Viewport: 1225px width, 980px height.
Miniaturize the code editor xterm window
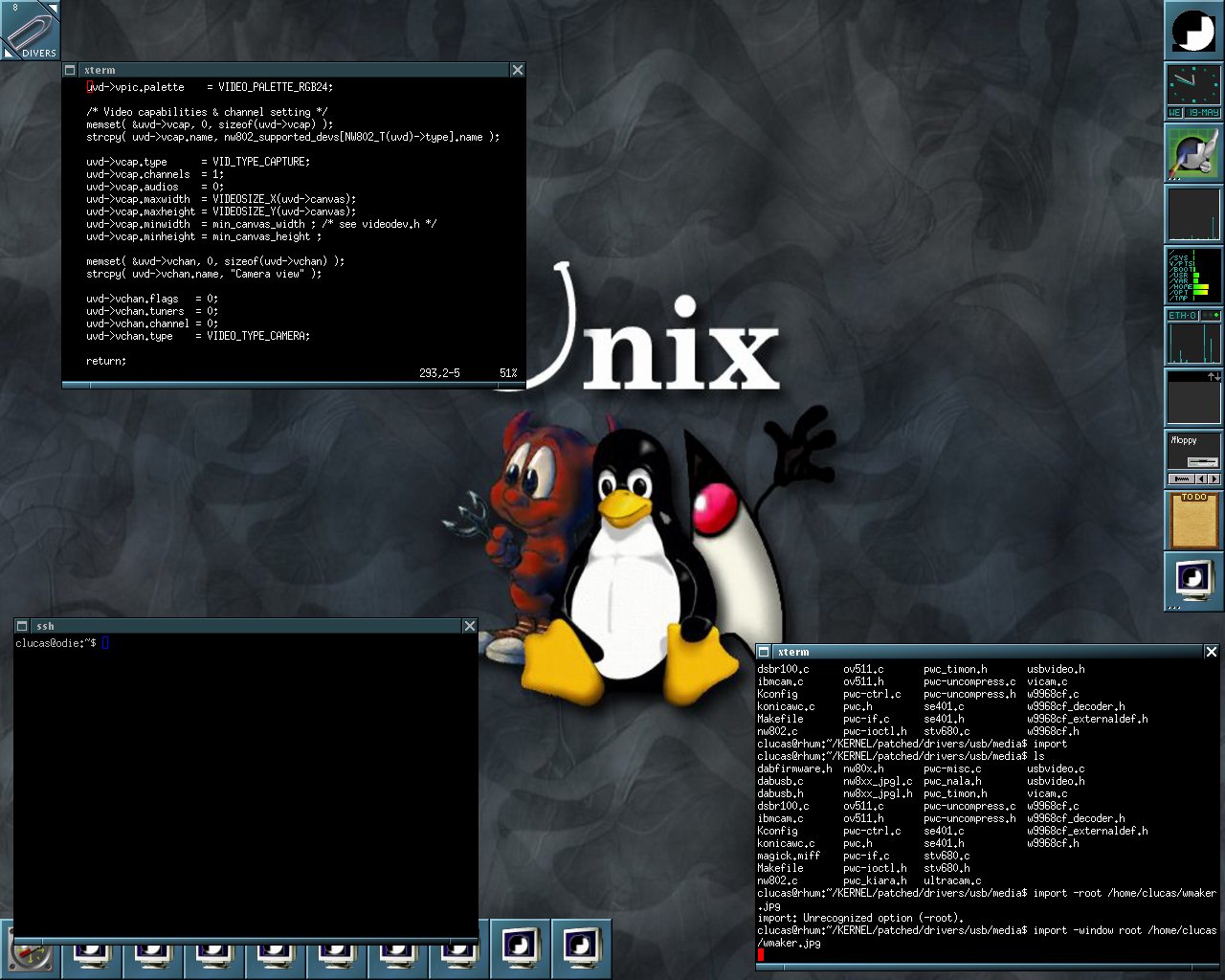point(70,70)
